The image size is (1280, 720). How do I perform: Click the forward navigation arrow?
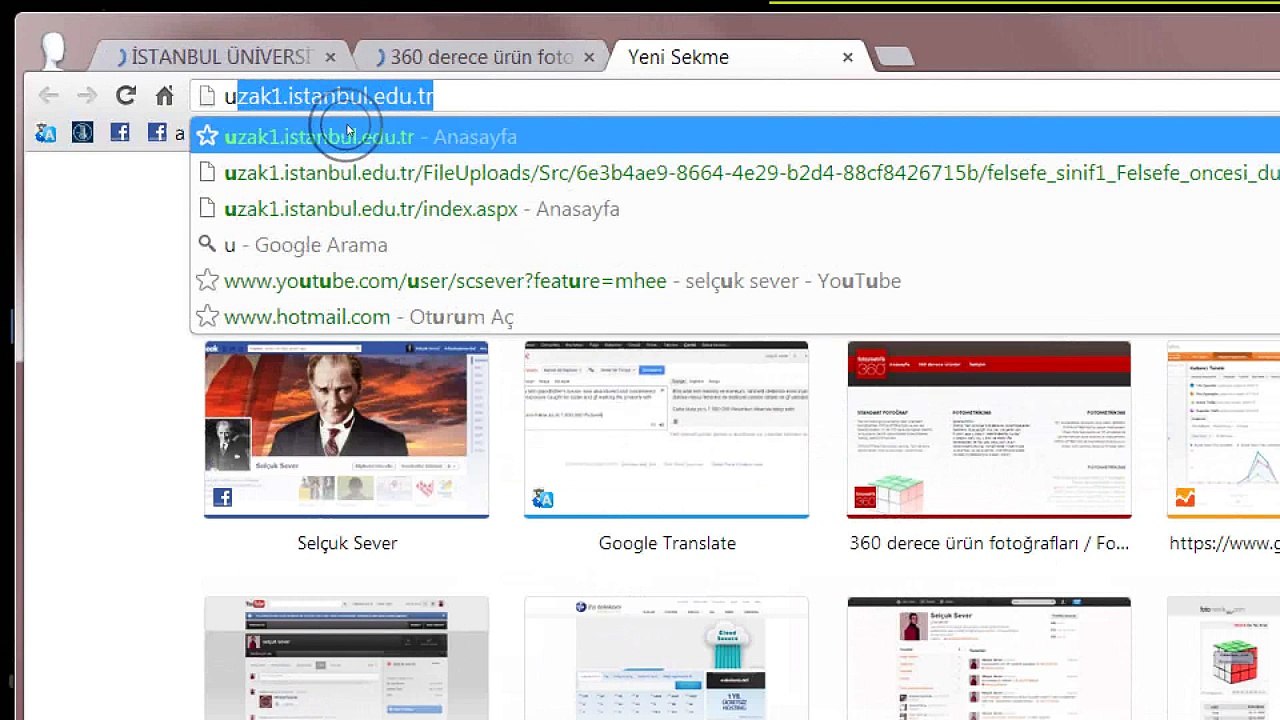[x=87, y=96]
